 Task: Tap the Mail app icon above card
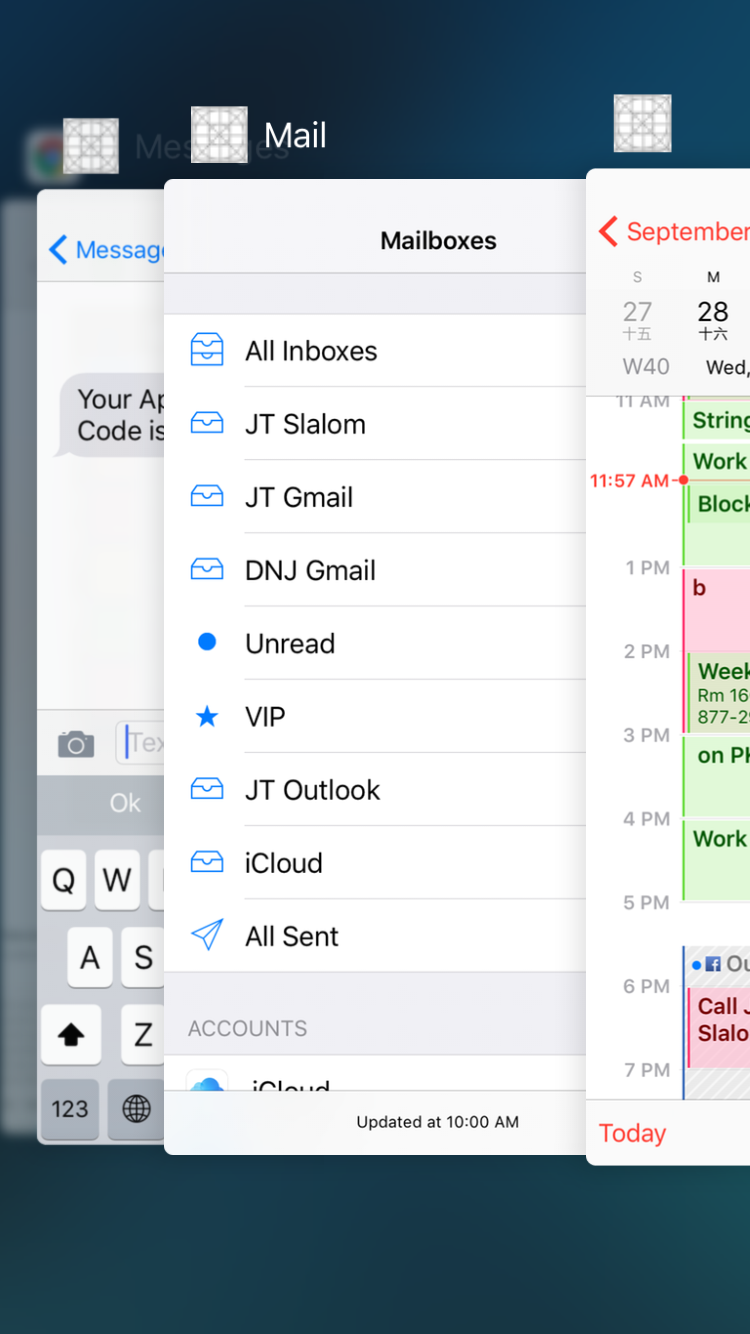click(x=219, y=135)
